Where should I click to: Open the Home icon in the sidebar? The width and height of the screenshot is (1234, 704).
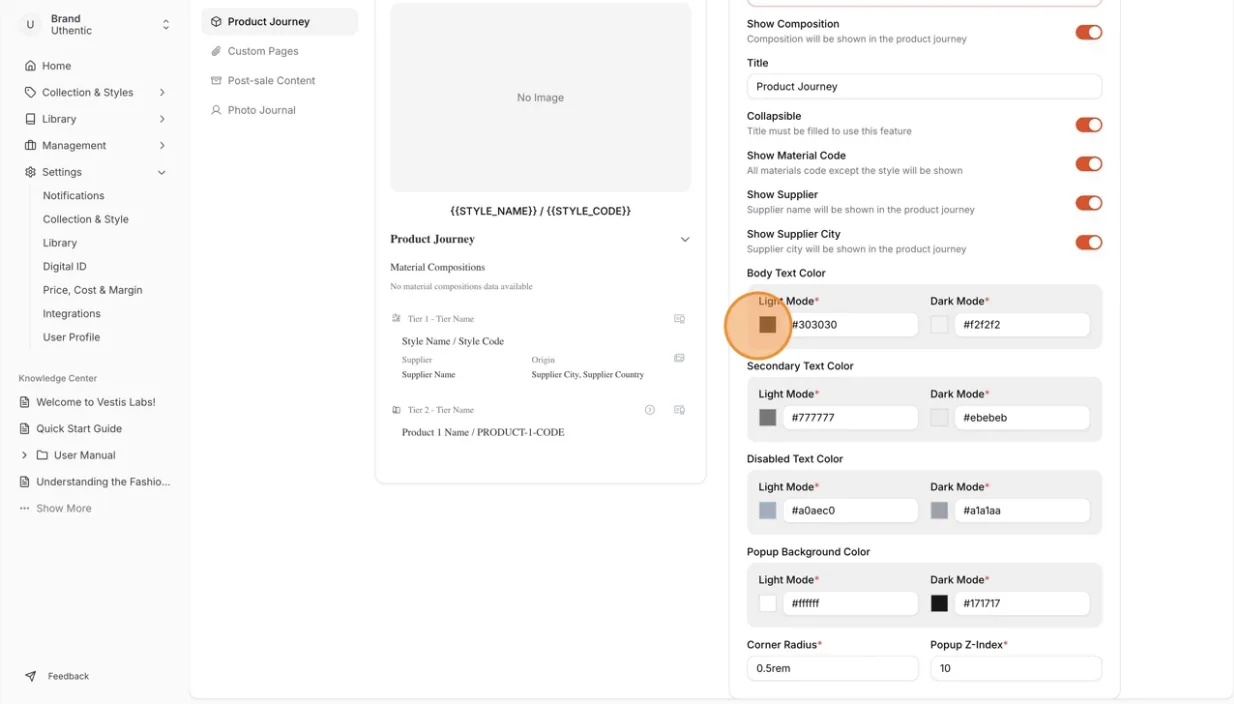click(30, 66)
